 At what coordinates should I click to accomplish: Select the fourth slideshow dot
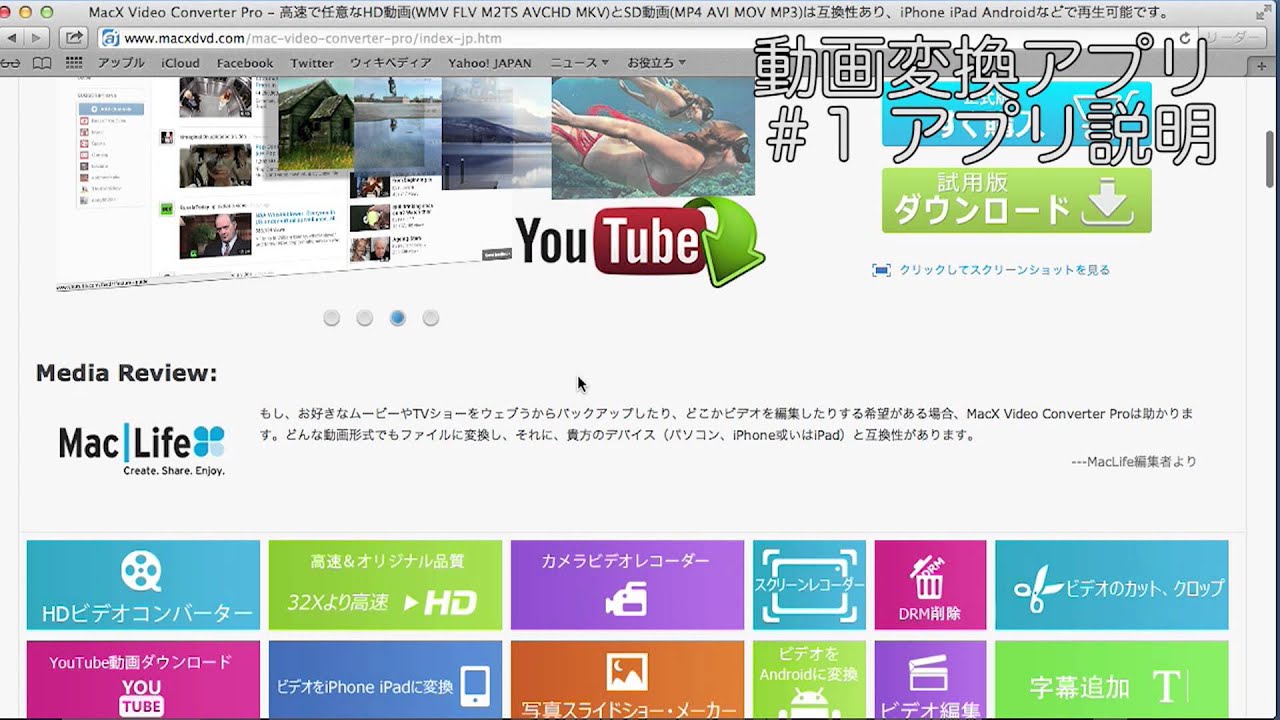click(431, 318)
